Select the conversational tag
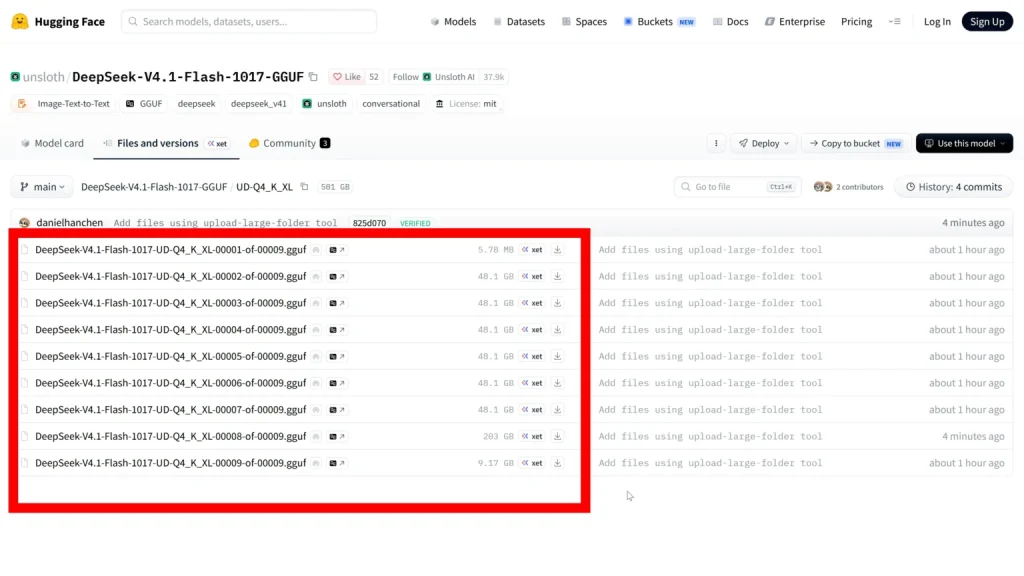The height and width of the screenshot is (576, 1024). [391, 104]
